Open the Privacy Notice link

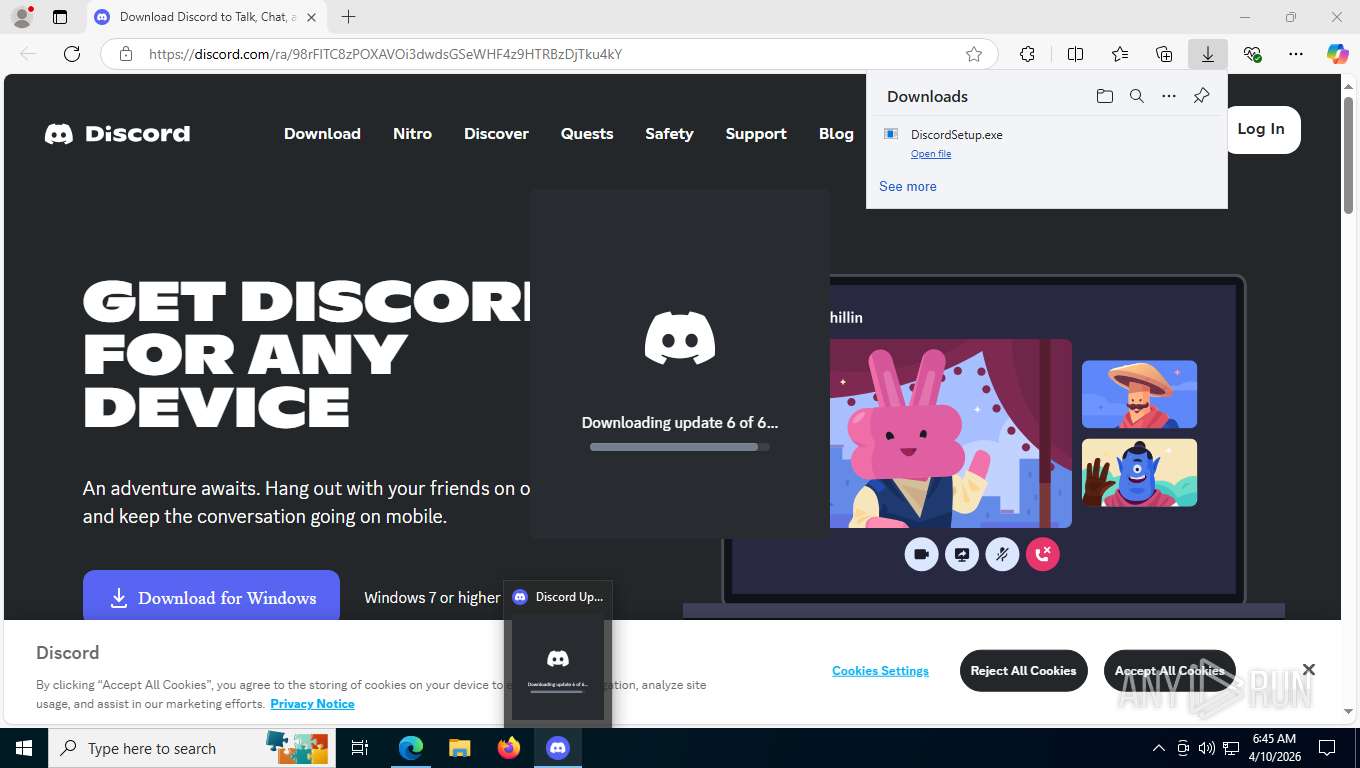312,704
